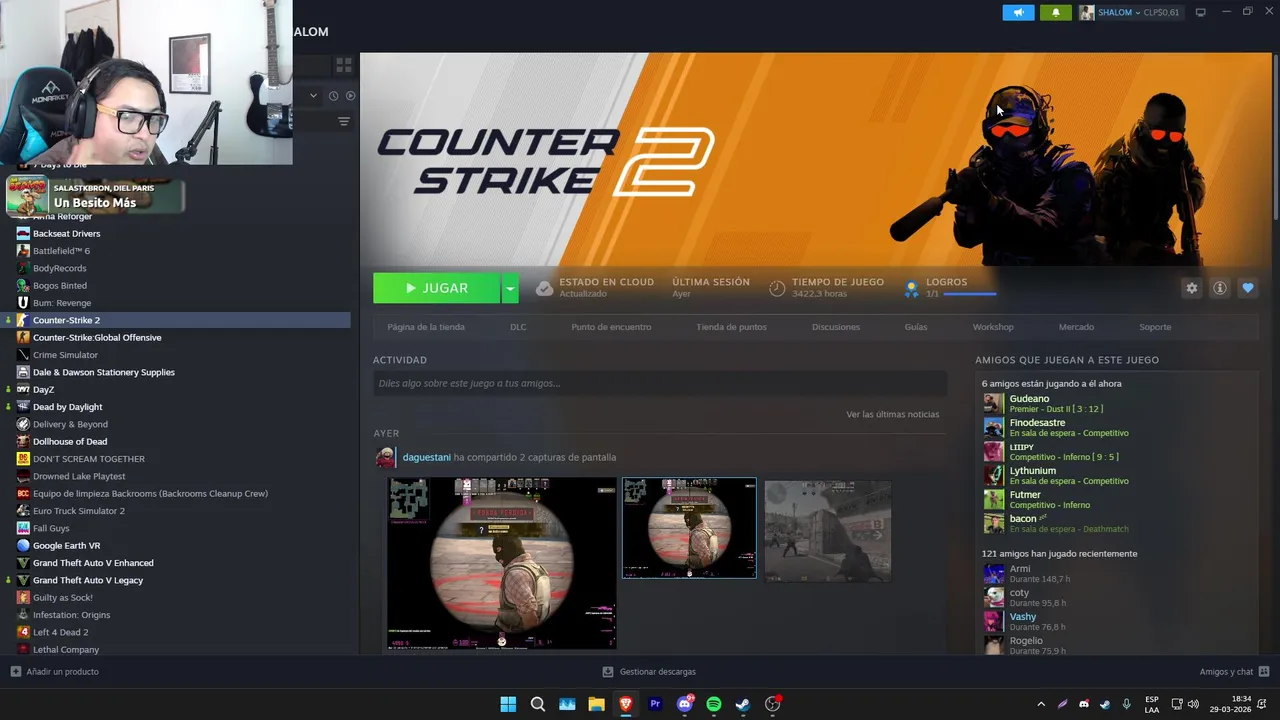Image resolution: width=1280 pixels, height=720 pixels.
Task: Open the faded third screenshot thumbnail
Action: [x=827, y=530]
